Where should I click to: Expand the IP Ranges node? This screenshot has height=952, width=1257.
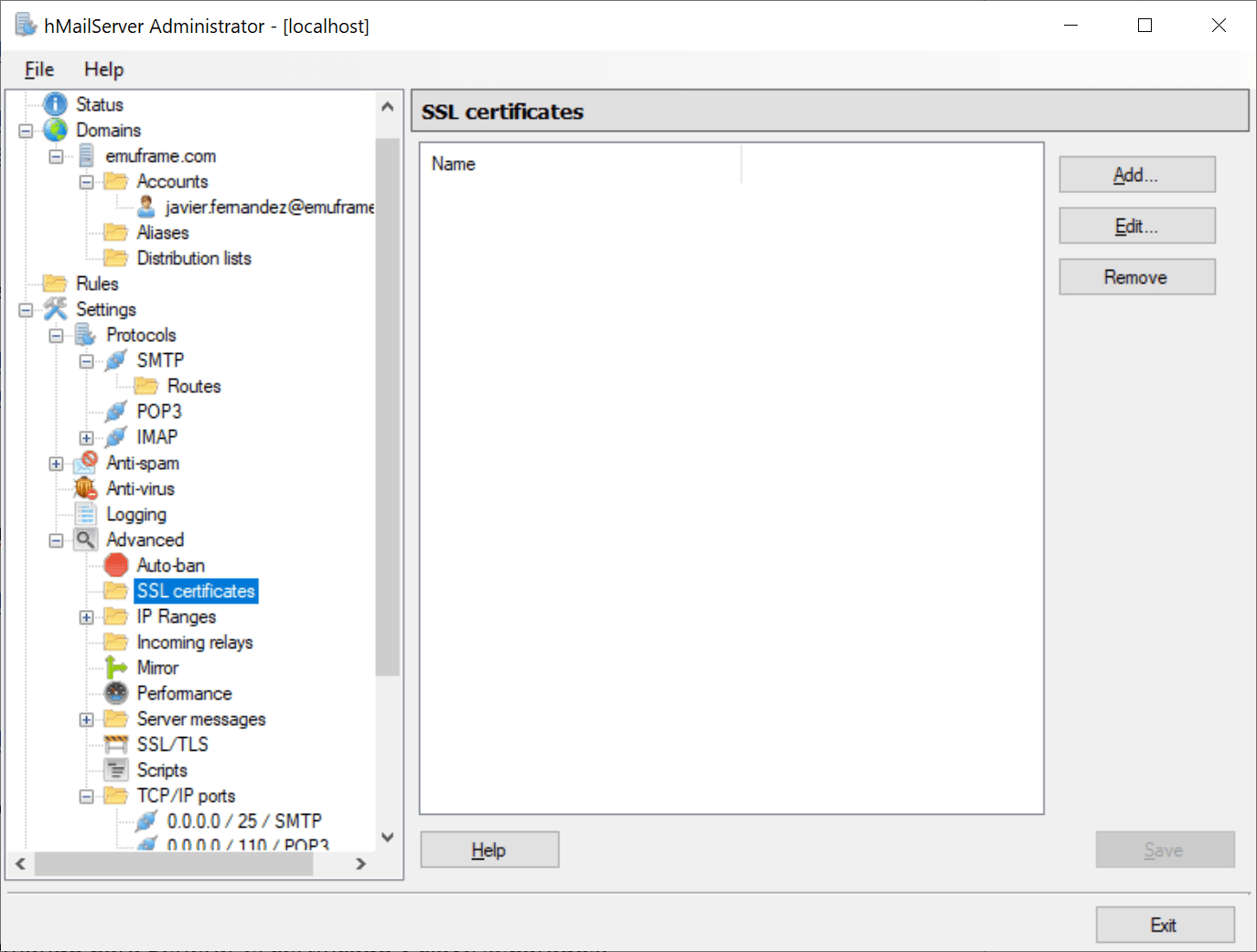coord(86,616)
